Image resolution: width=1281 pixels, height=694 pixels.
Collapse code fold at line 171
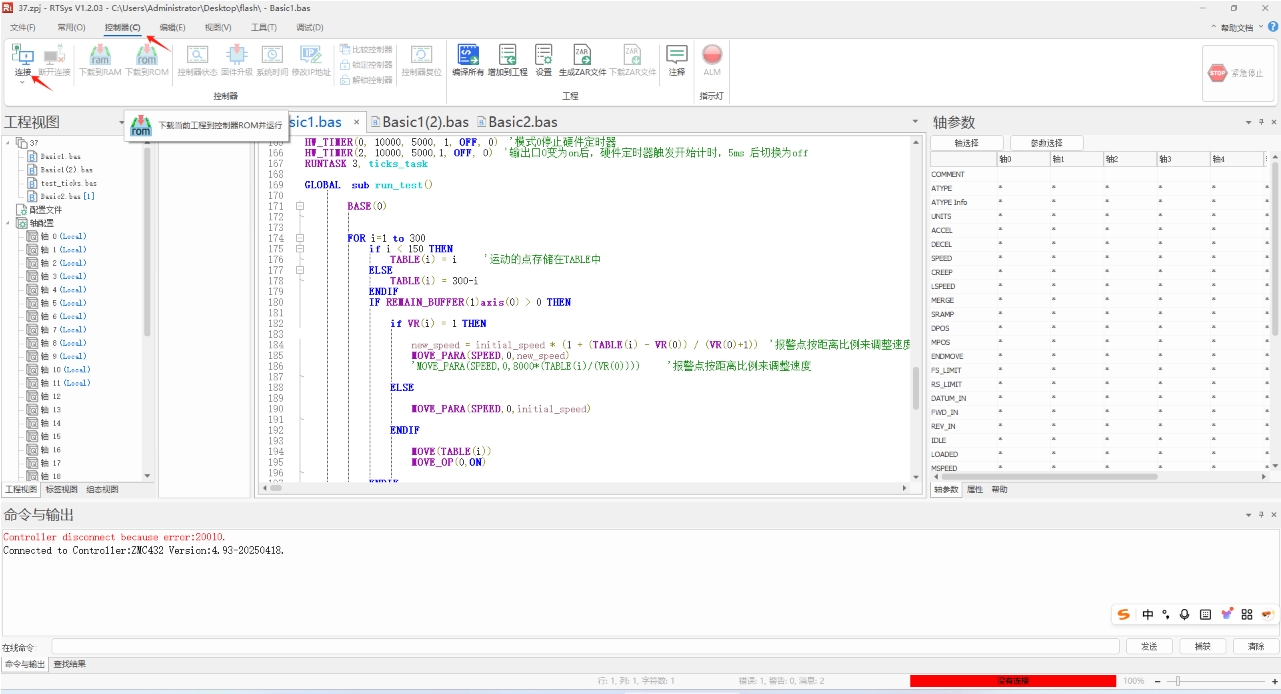pos(299,206)
